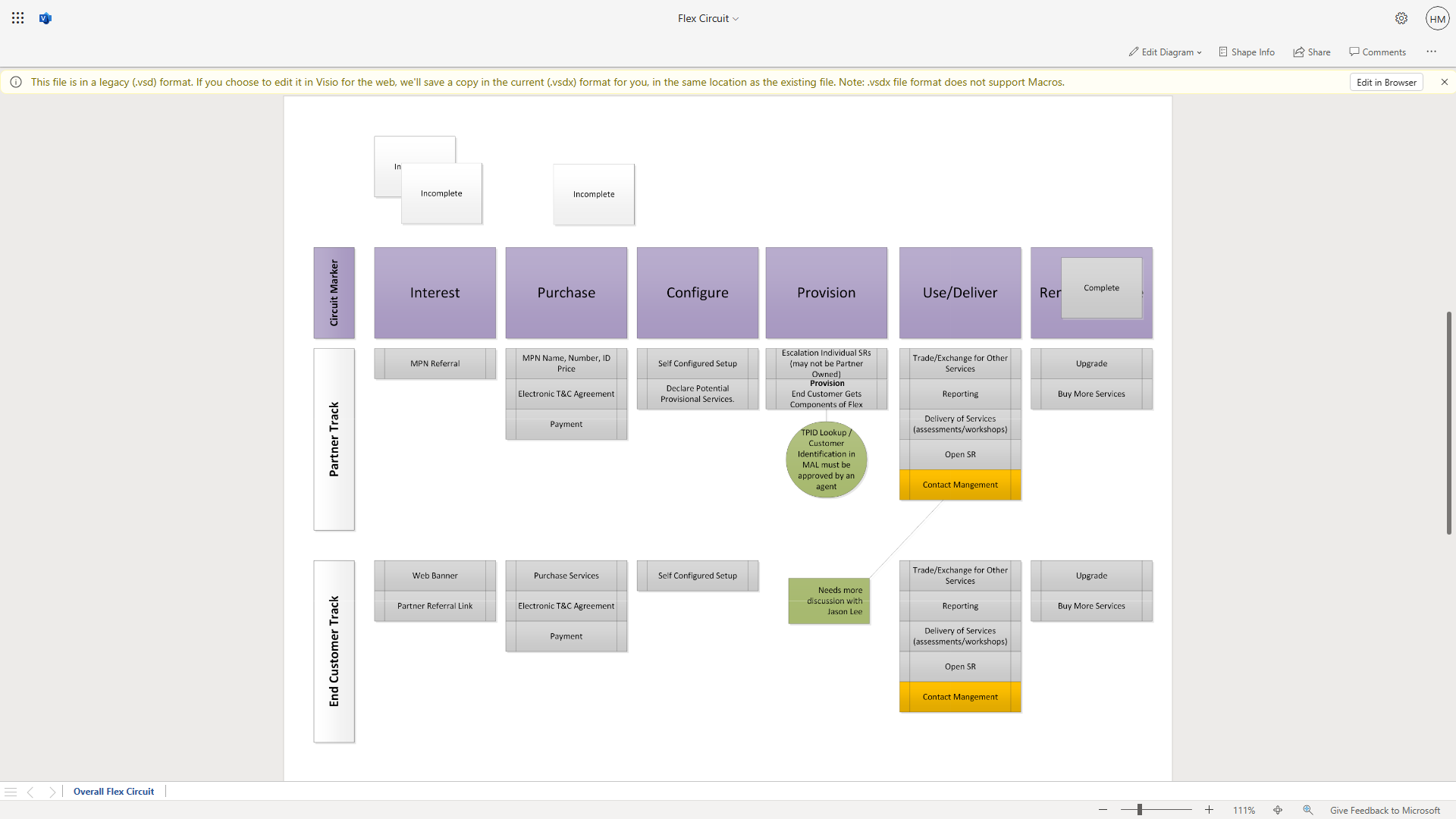Click Edit in Browser button
The width and height of the screenshot is (1456, 819).
(1387, 82)
